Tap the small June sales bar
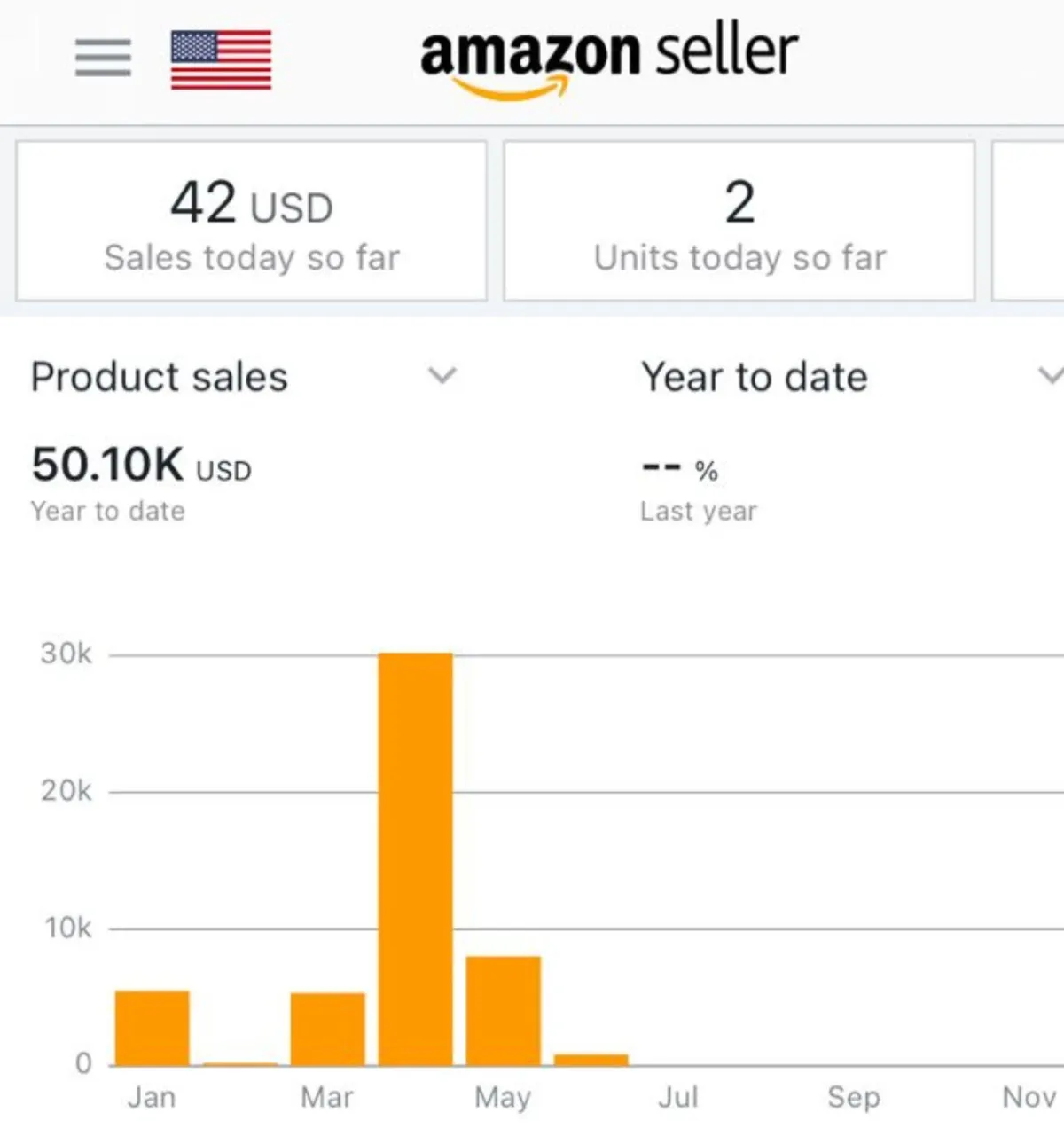 (591, 1059)
